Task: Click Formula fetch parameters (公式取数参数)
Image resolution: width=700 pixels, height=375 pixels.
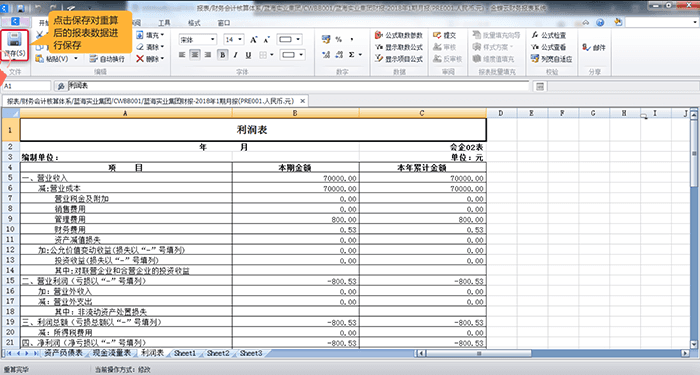Action: [399, 35]
